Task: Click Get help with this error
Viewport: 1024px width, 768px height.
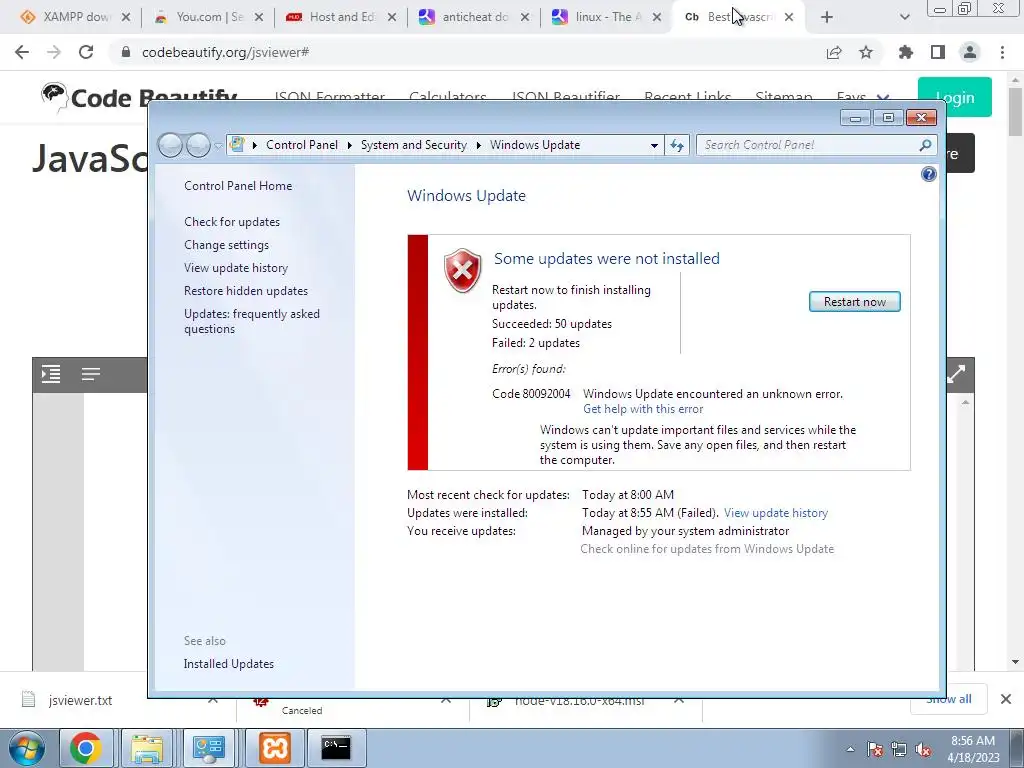Action: coord(643,409)
